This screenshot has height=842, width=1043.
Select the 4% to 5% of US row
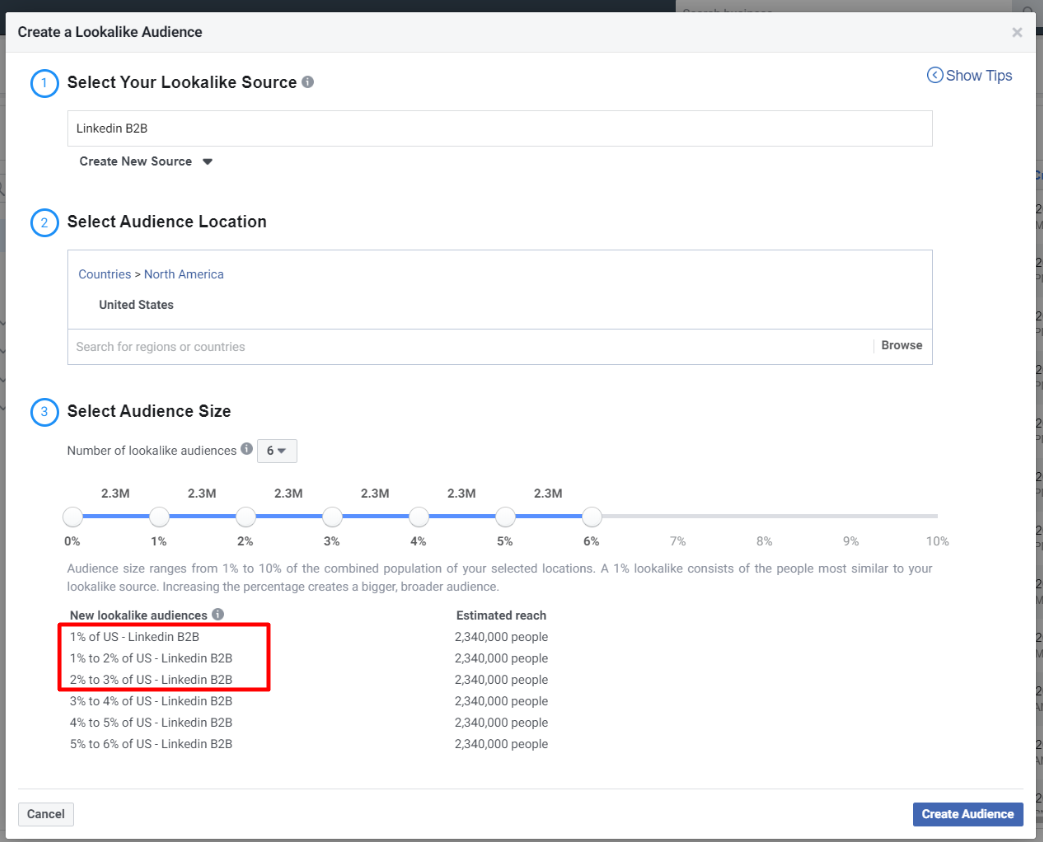pos(151,722)
